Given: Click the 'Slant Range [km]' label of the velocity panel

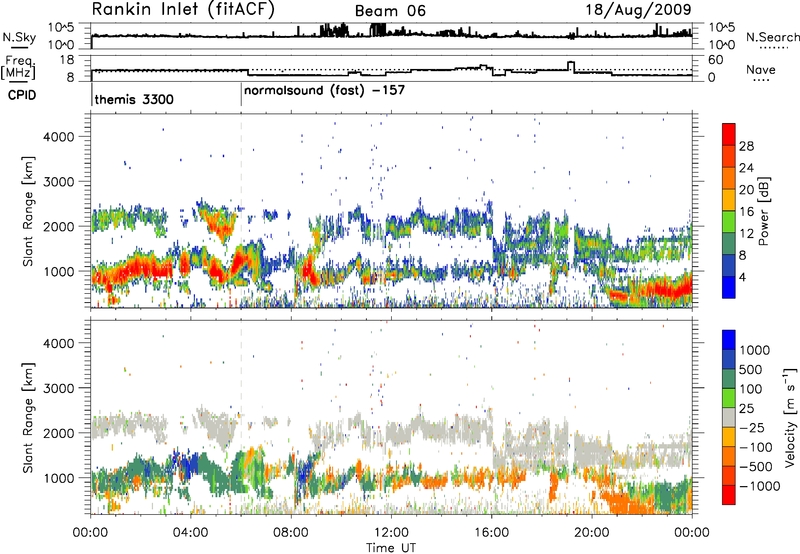Looking at the screenshot, I should point(28,417).
